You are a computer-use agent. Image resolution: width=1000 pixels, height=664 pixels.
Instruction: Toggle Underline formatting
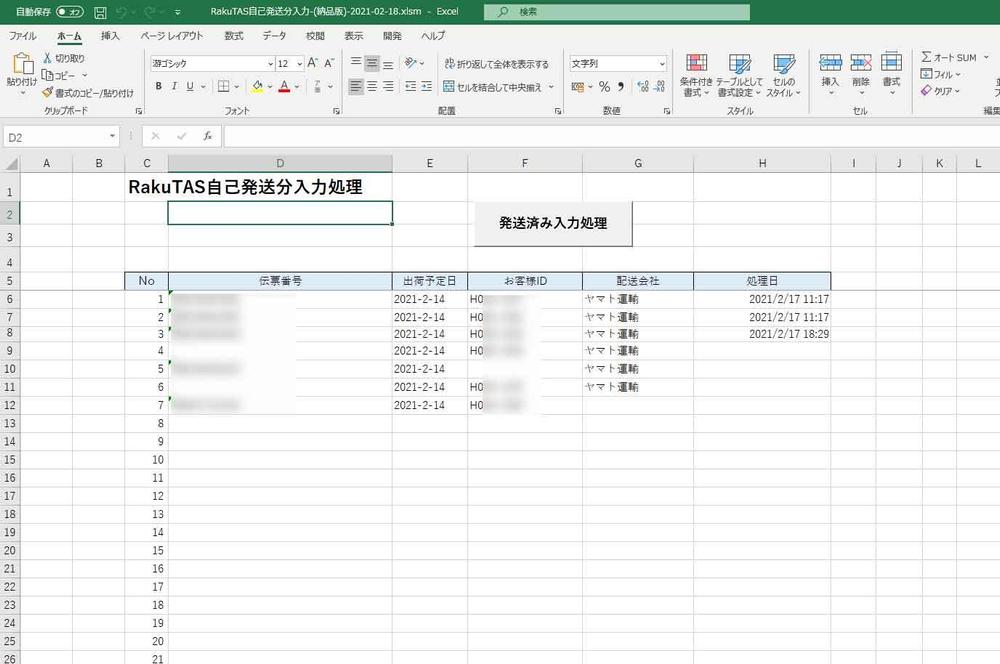[189, 86]
